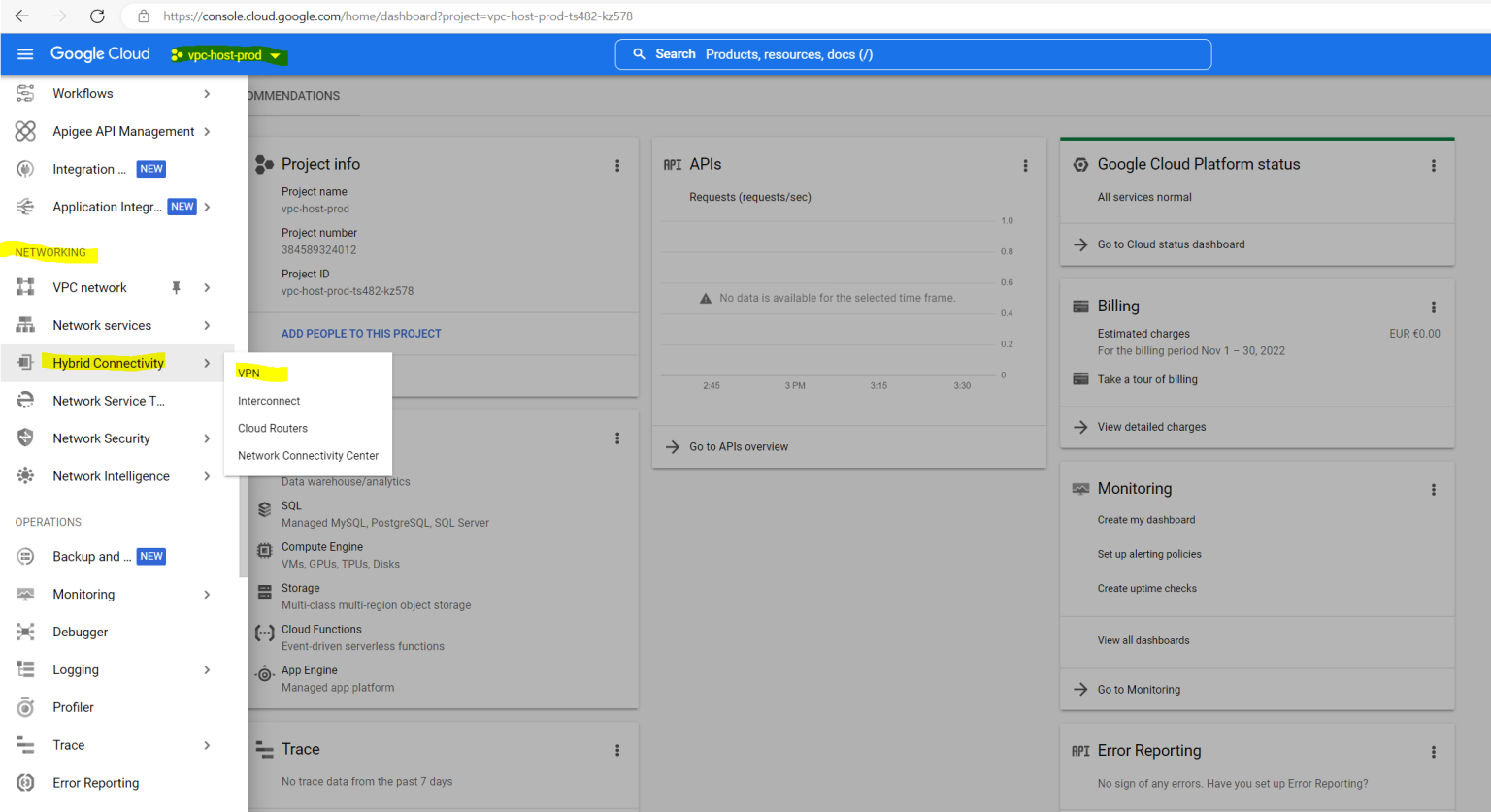Open the three-dot menu on Project info card

pos(617,165)
